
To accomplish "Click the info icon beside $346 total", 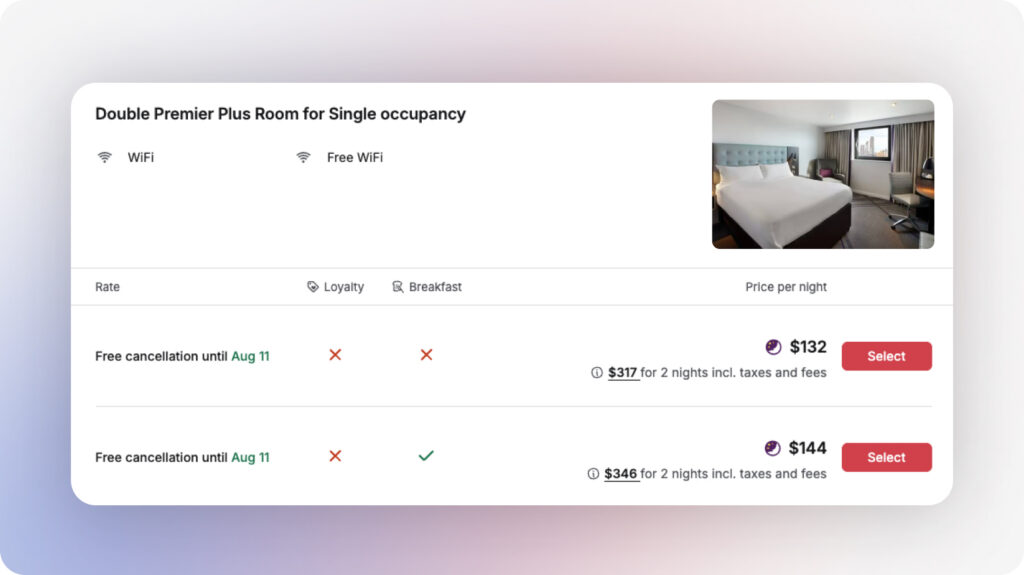I will 593,474.
